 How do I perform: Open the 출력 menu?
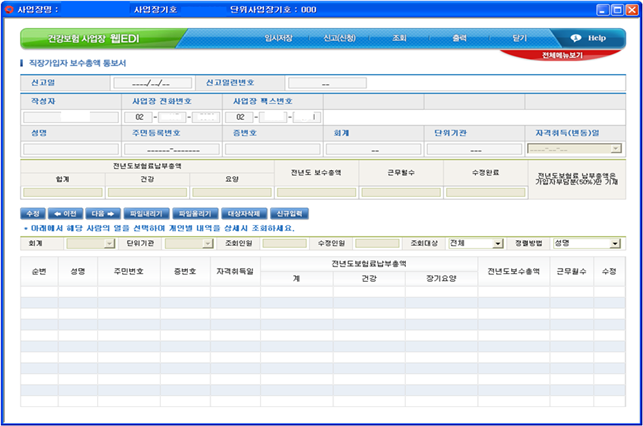459,38
